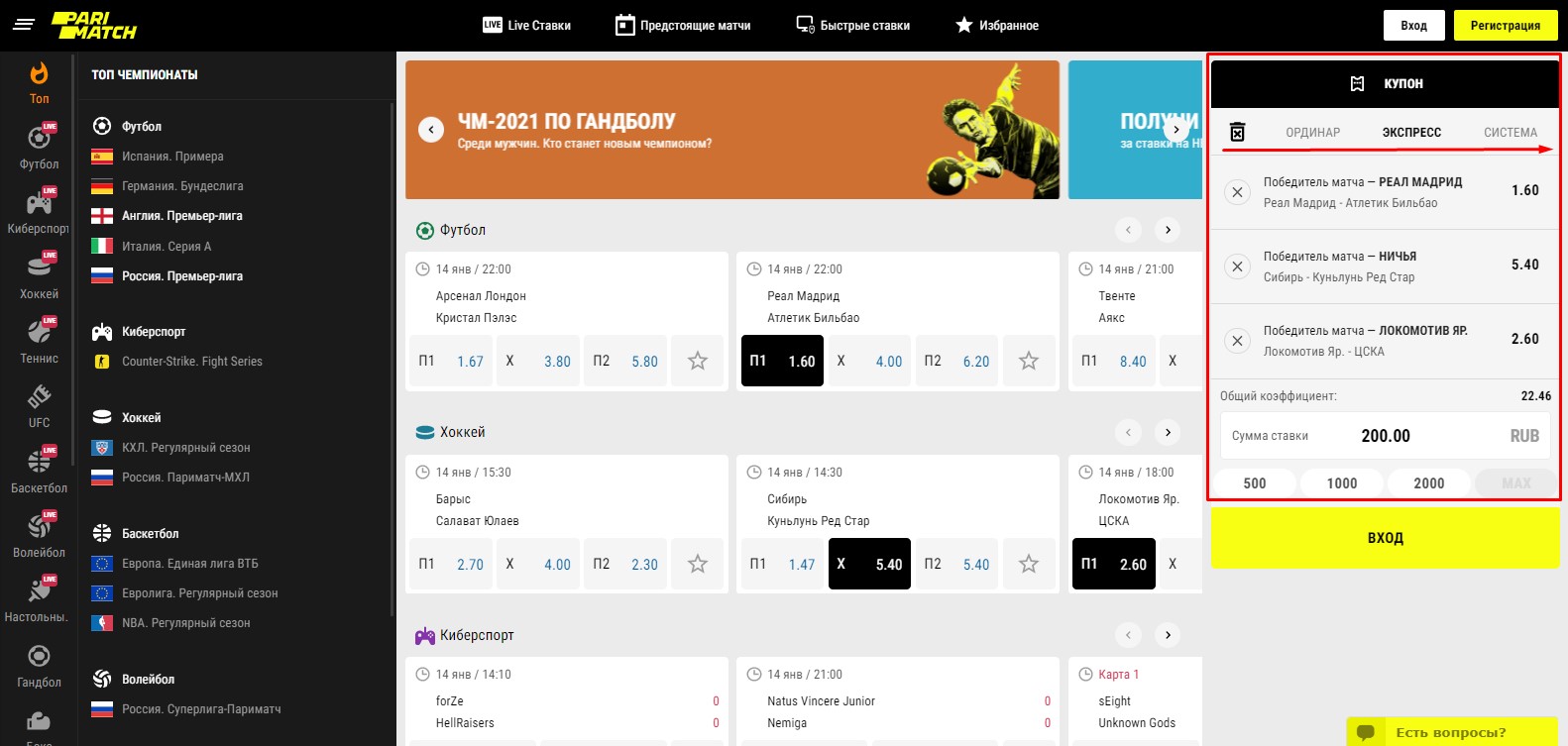Click the Регистрация button
Viewport: 1568px width, 746px height.
[1506, 25]
